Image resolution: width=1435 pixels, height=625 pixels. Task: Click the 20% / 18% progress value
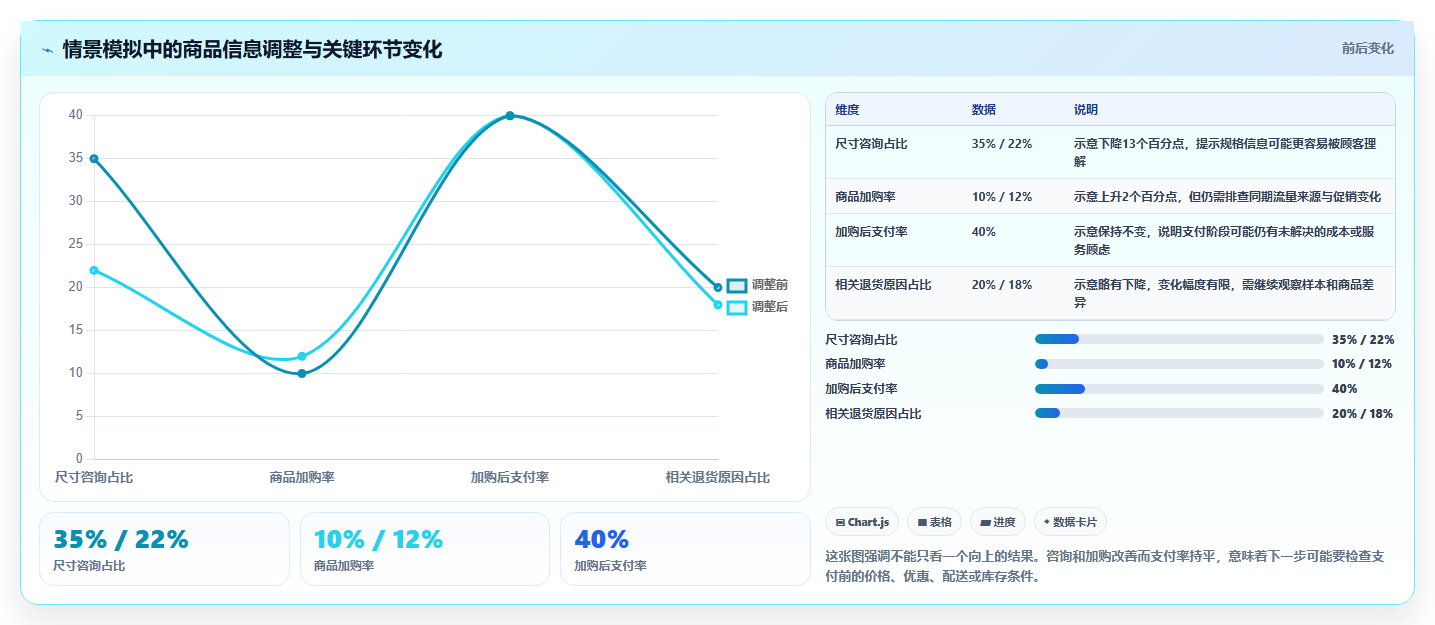click(x=1362, y=414)
